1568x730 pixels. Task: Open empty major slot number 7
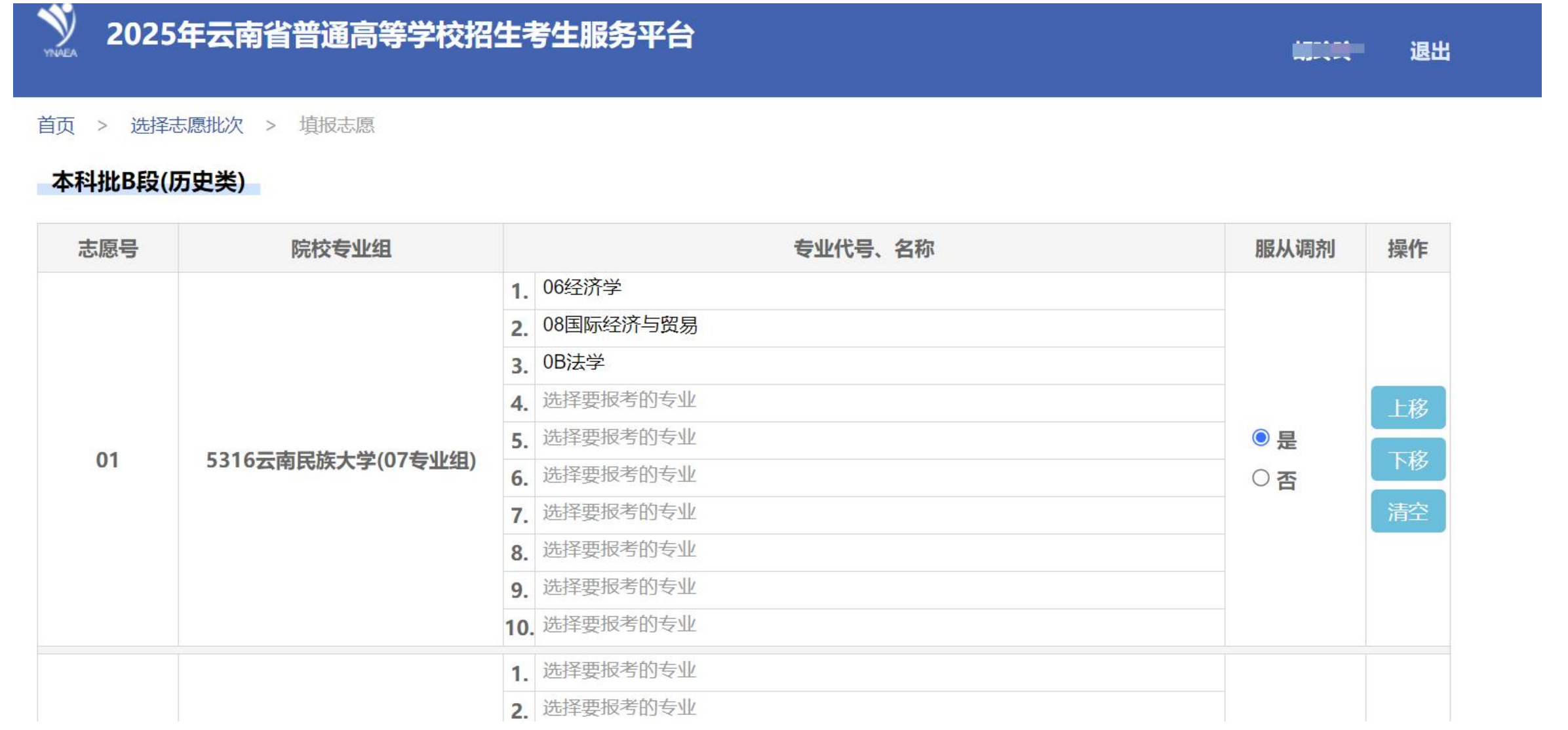coord(878,514)
